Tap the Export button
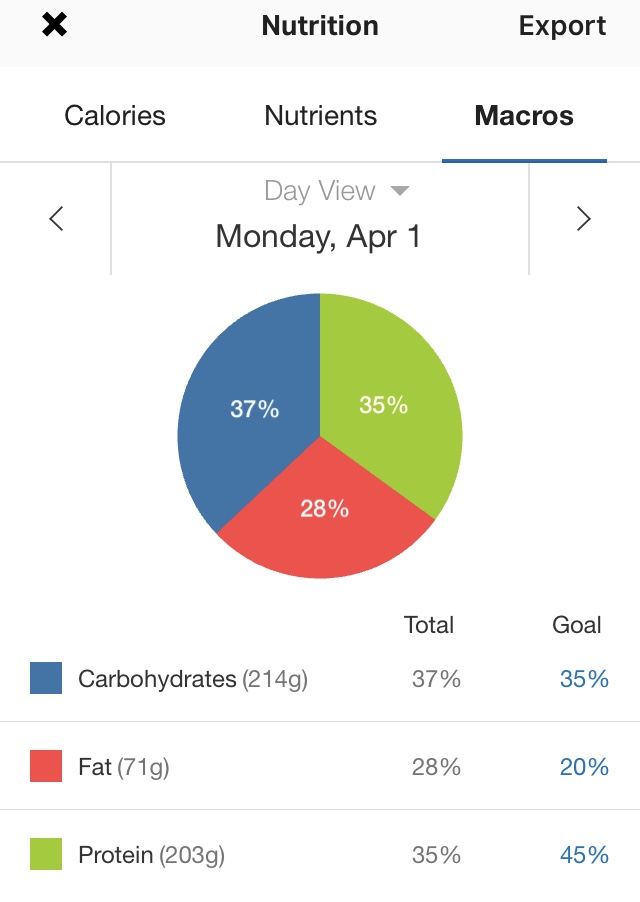 coord(562,26)
